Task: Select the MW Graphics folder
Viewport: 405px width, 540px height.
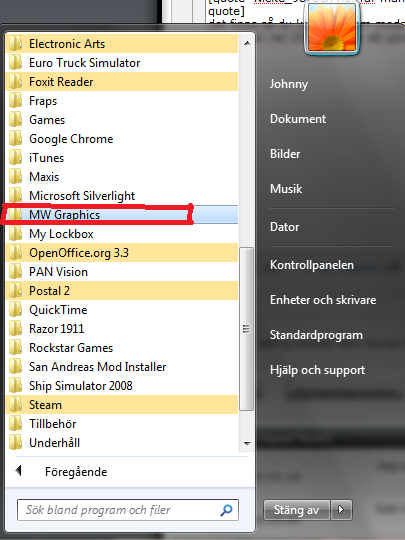Action: pos(122,215)
